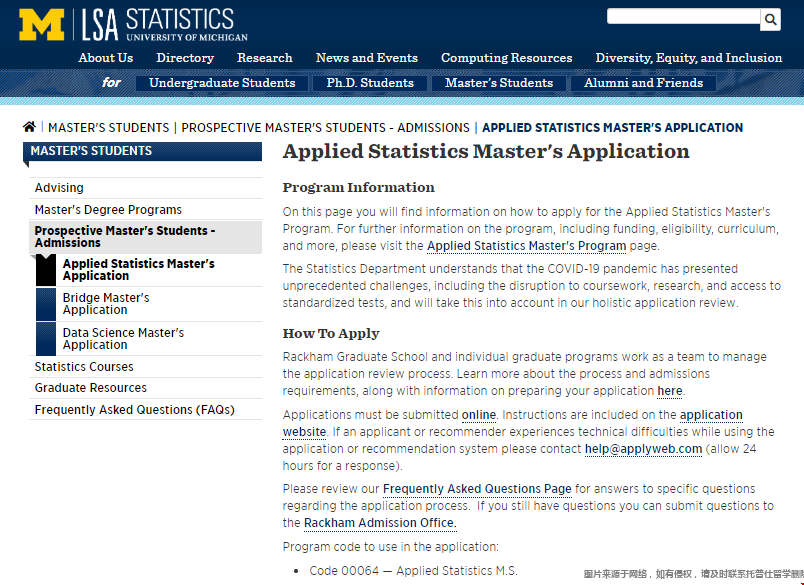Click the help@applyweb.com email link
Viewport: 804px width, 585px height.
(643, 449)
